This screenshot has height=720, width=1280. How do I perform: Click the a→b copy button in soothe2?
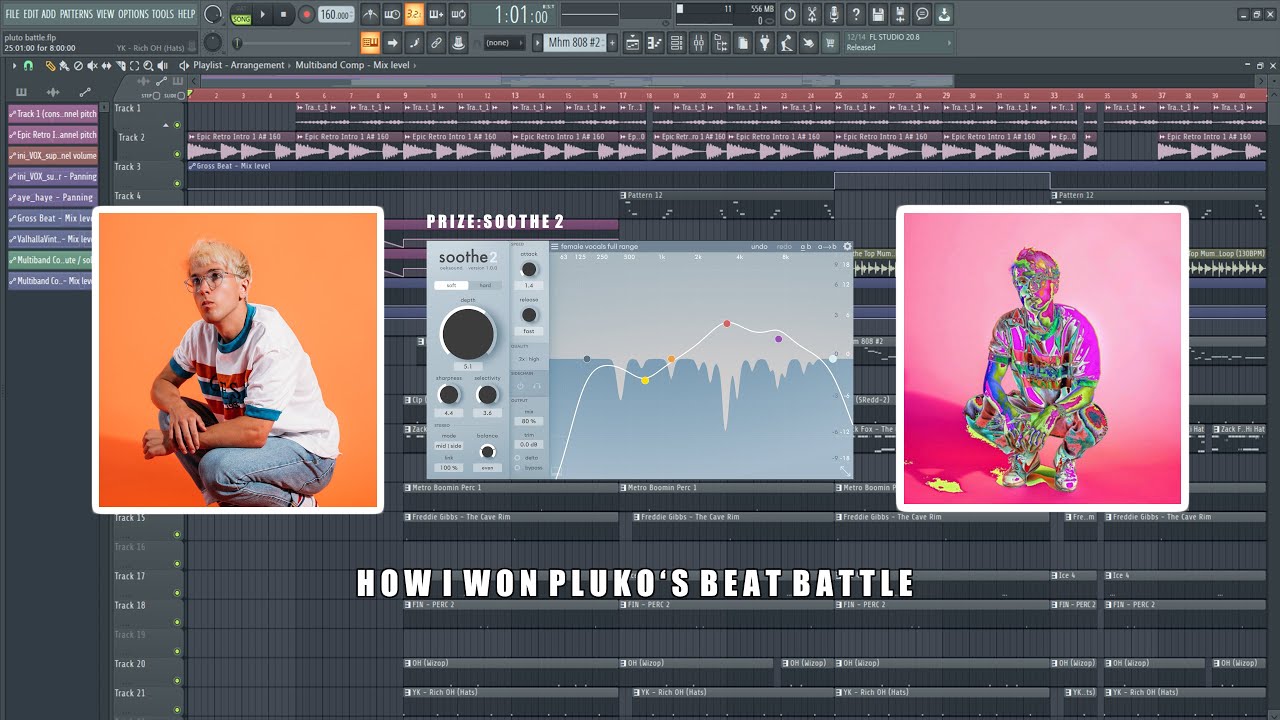point(827,246)
